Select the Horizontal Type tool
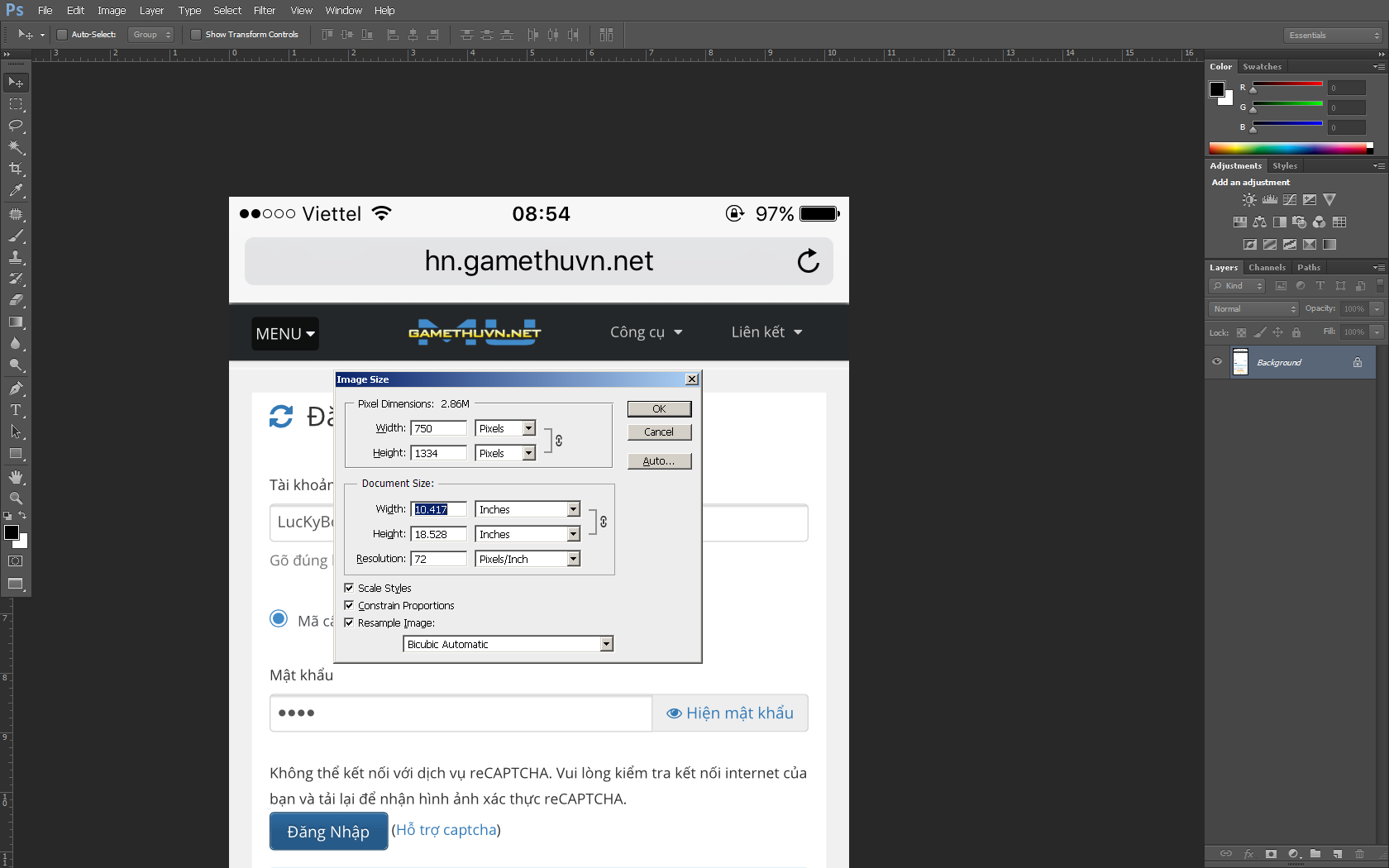This screenshot has height=868, width=1389. pyautogui.click(x=16, y=410)
